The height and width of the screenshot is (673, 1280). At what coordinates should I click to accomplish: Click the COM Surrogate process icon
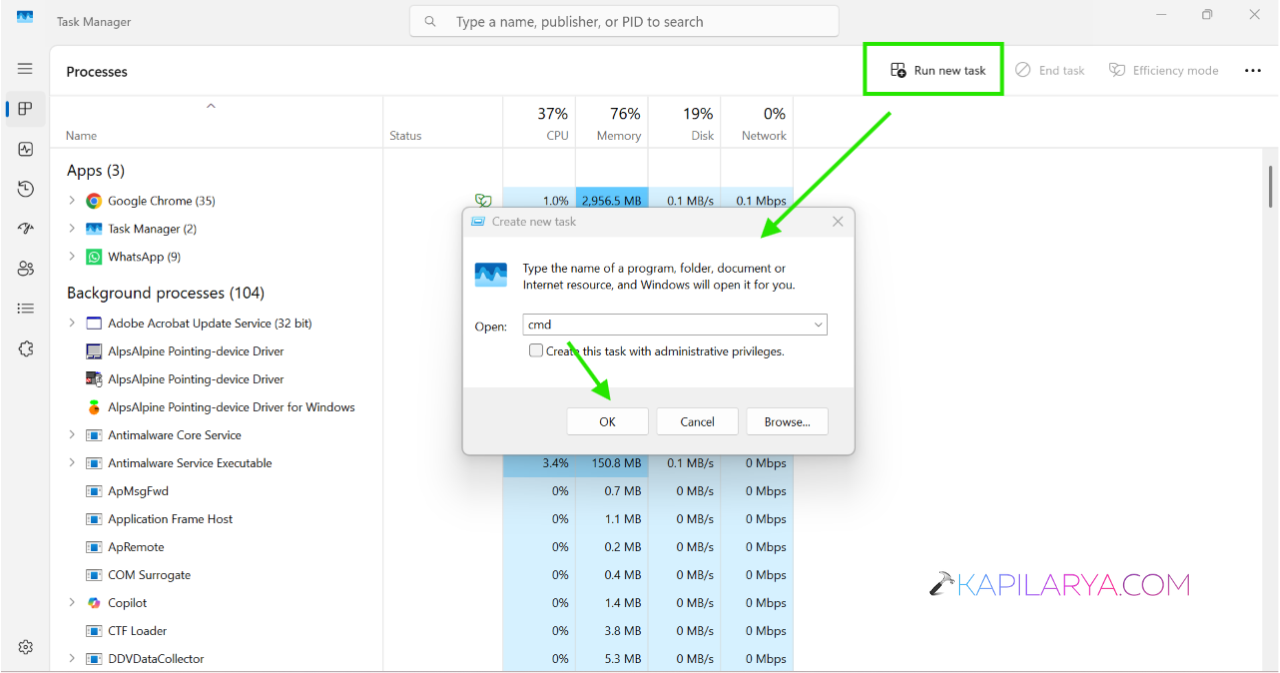94,575
